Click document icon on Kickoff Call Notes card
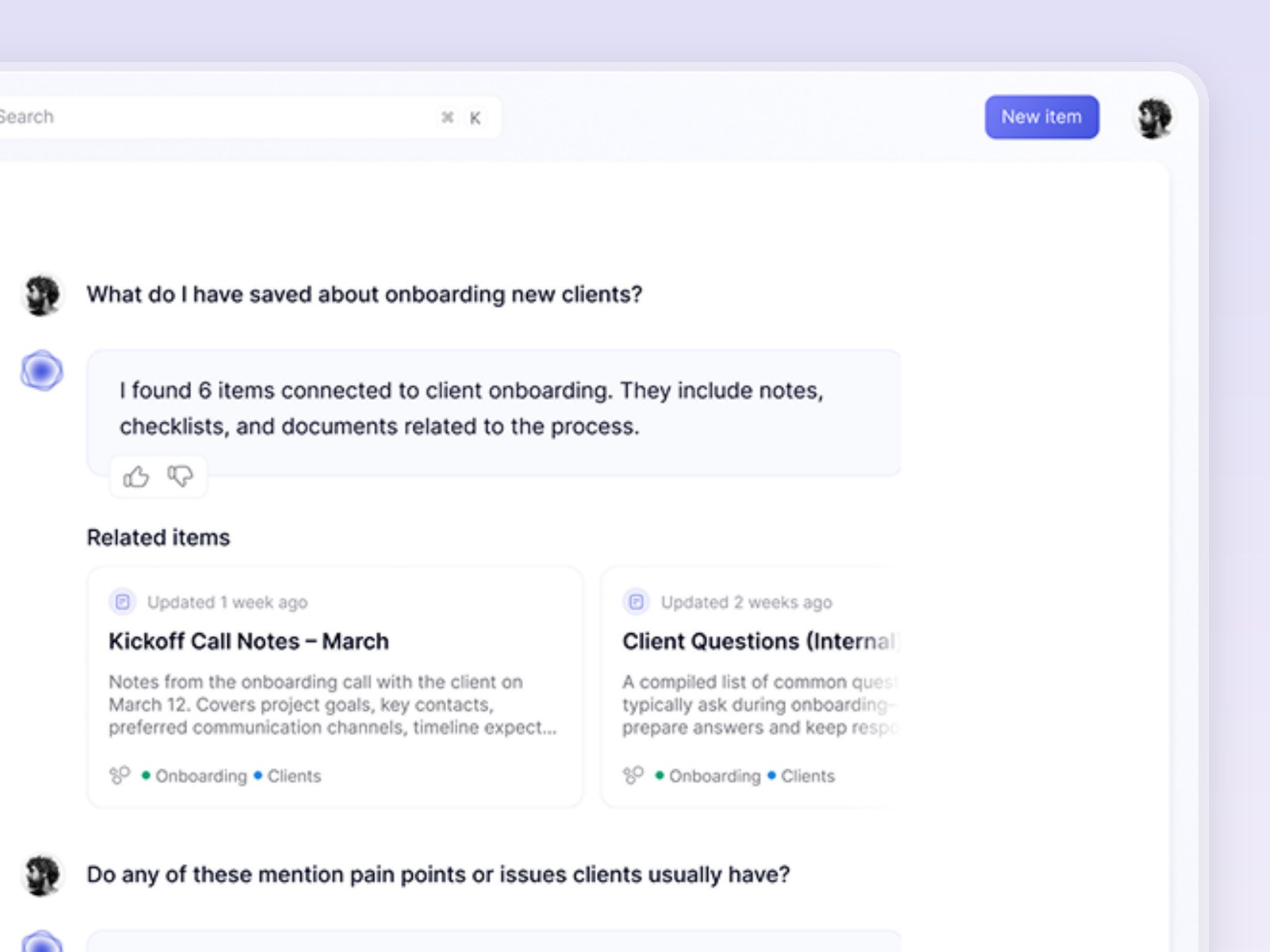This screenshot has height=952, width=1270. coord(122,602)
